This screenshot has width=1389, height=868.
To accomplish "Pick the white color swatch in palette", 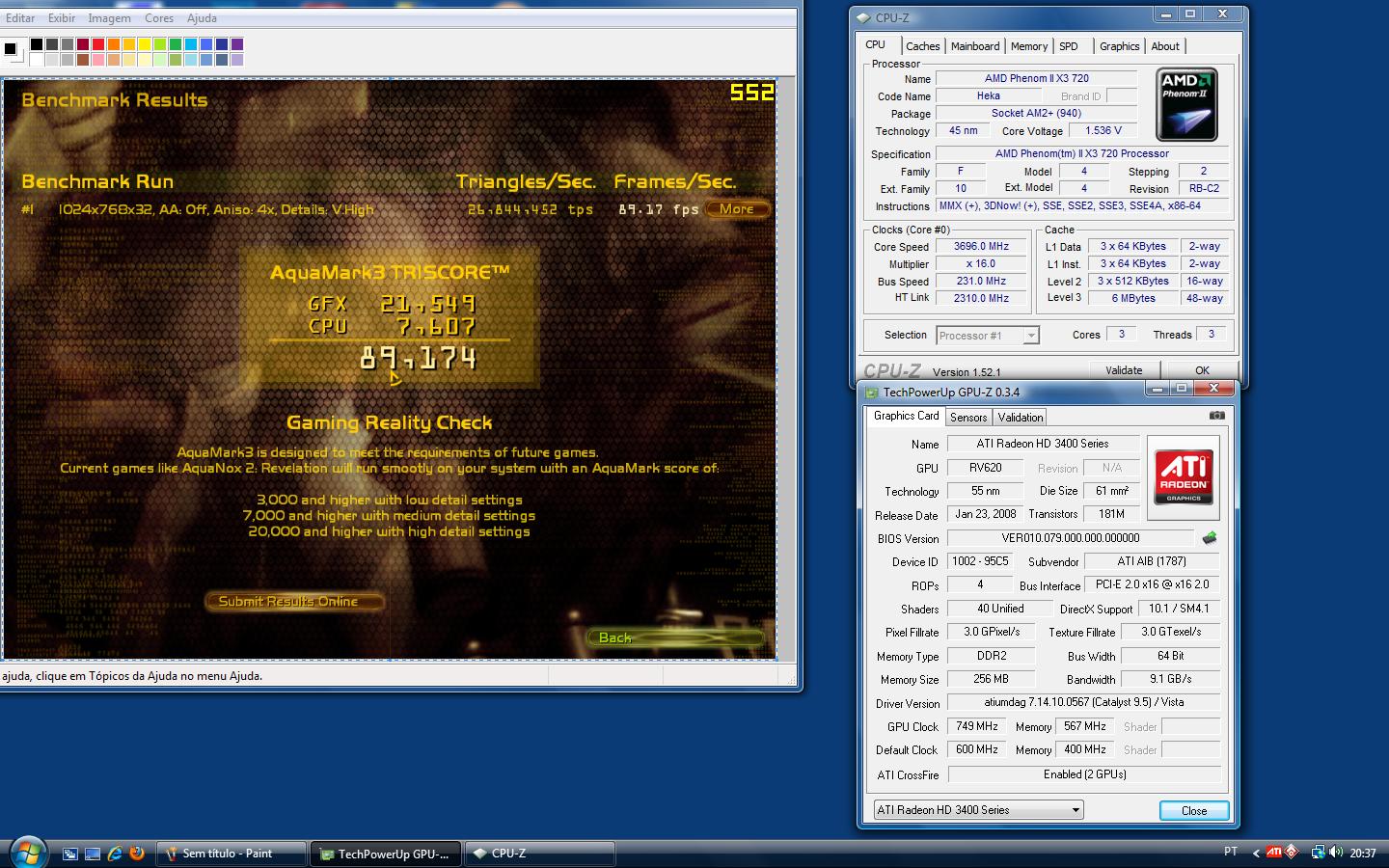I will tap(37, 60).
